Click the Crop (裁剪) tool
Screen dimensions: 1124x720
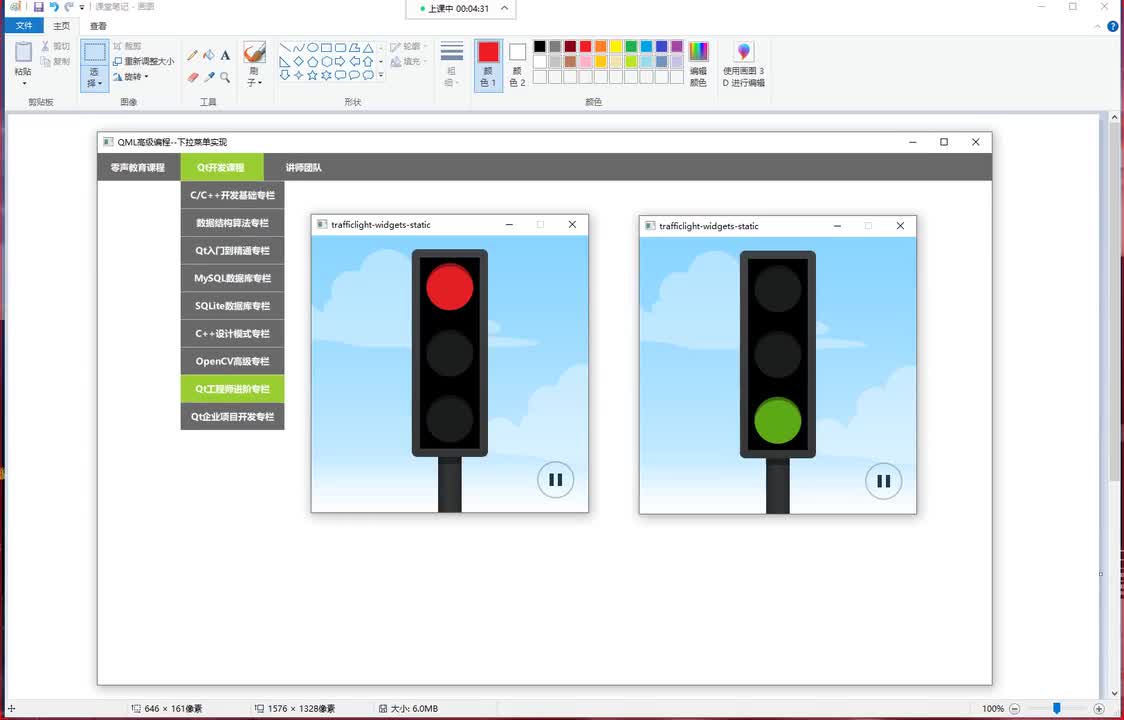coord(127,46)
